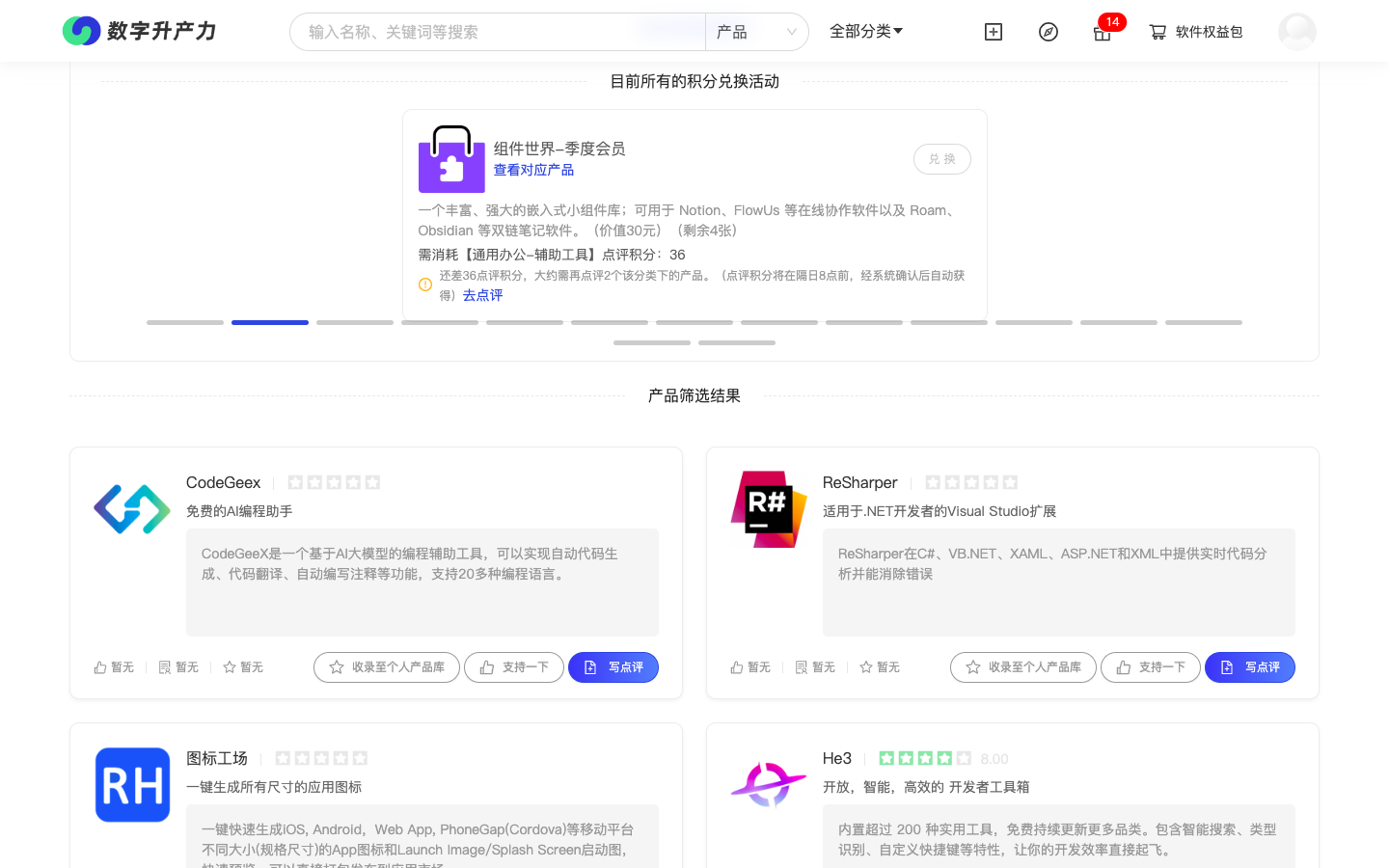Select the last indicator bar in second row

click(737, 342)
